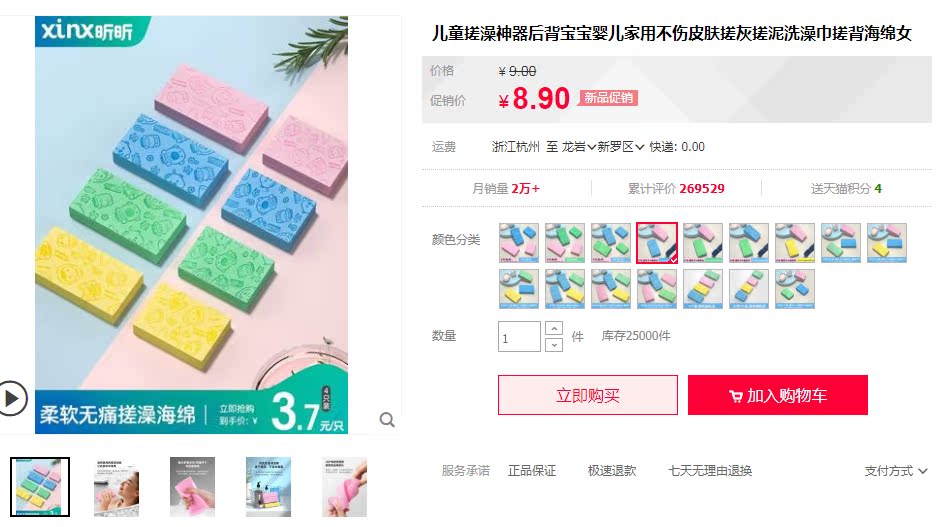946x527 pixels.
Task: Select the first color option swatch
Action: pyautogui.click(x=519, y=243)
